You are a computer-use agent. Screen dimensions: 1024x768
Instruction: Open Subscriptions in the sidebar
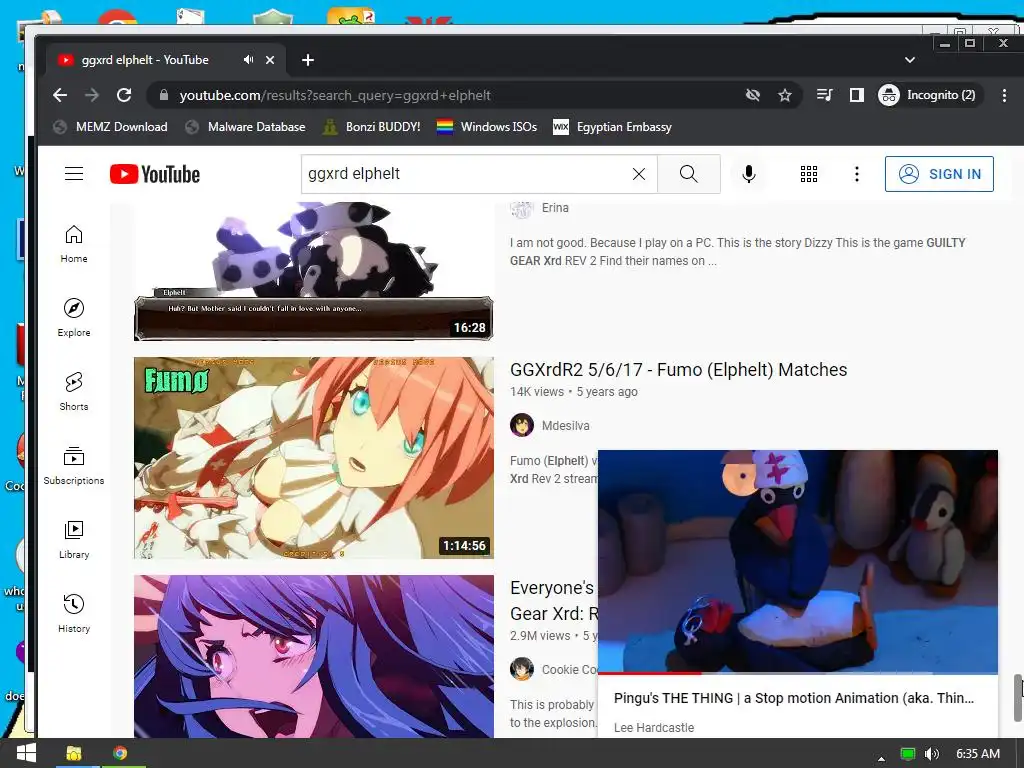click(74, 466)
